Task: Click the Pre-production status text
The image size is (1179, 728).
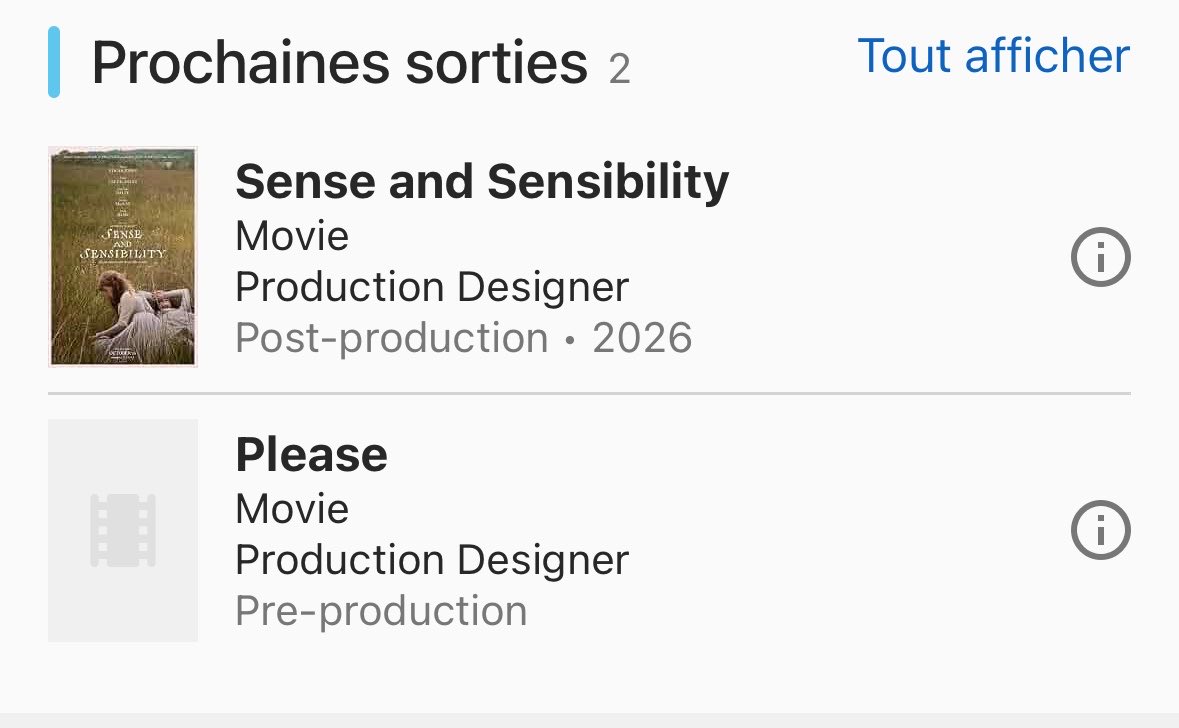Action: [381, 611]
